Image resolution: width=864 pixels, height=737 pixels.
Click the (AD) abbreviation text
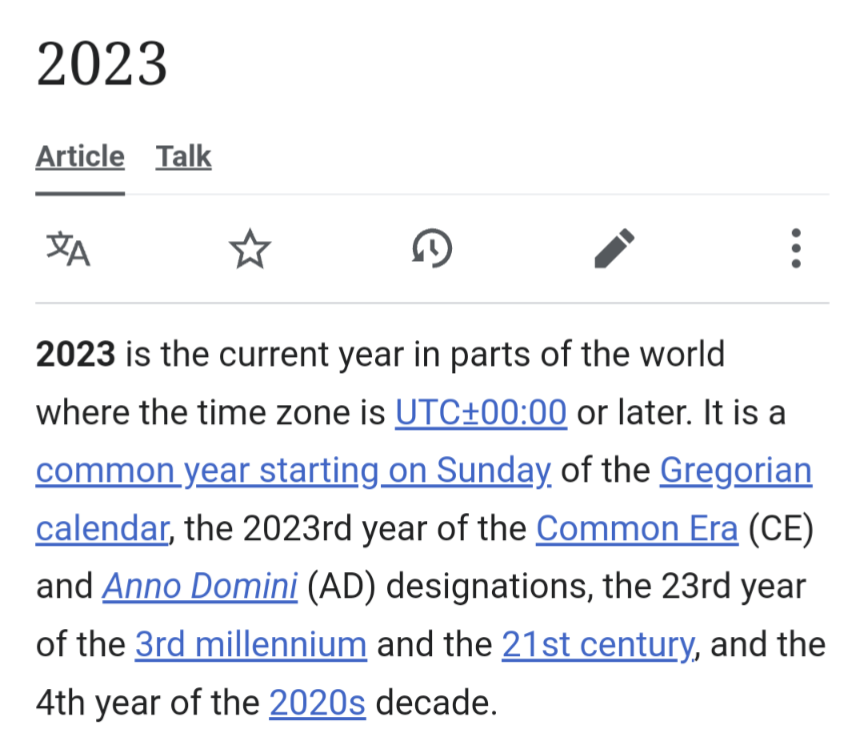click(342, 587)
